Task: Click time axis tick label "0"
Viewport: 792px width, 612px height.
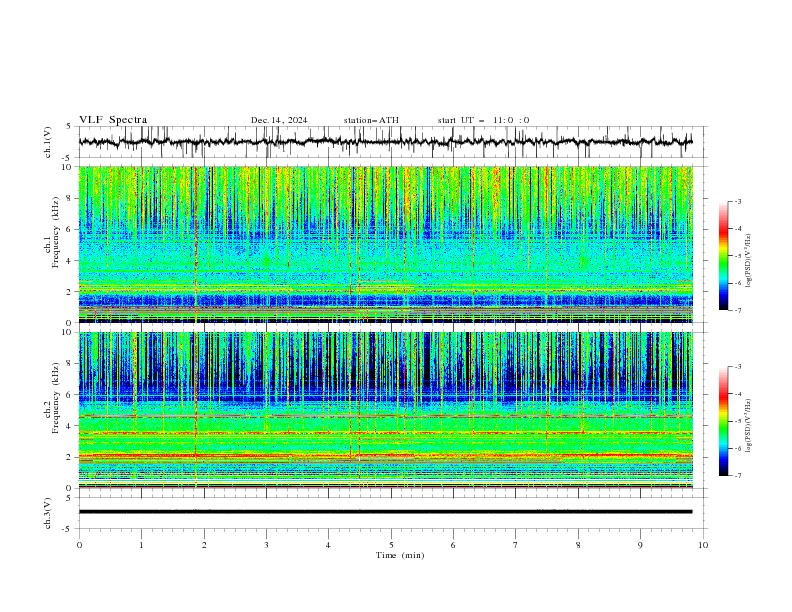Action: coord(79,545)
